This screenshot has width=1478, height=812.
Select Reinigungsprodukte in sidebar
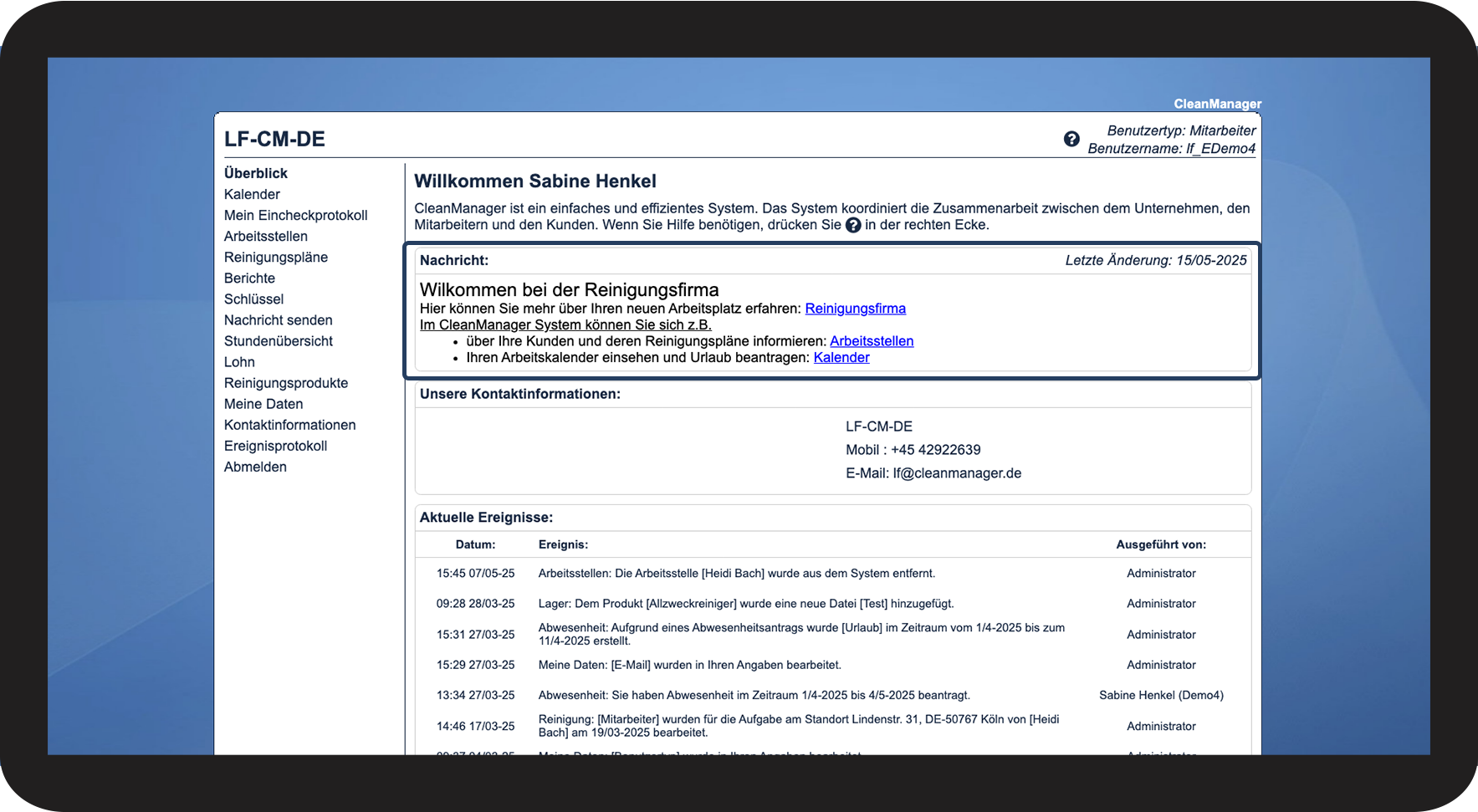(x=285, y=382)
